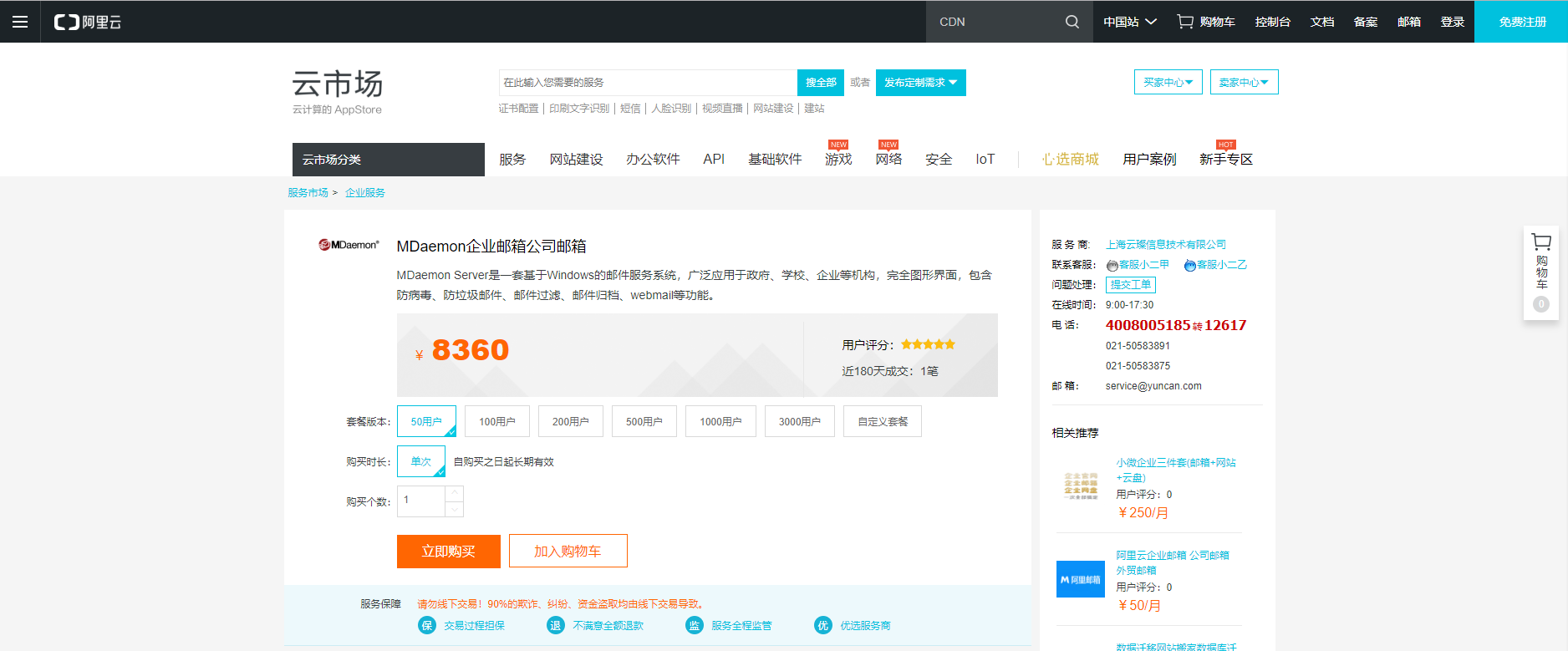Screen dimensions: 1568x651
Task: Expand the 发布定制需求 dropdown
Action: pos(921,83)
